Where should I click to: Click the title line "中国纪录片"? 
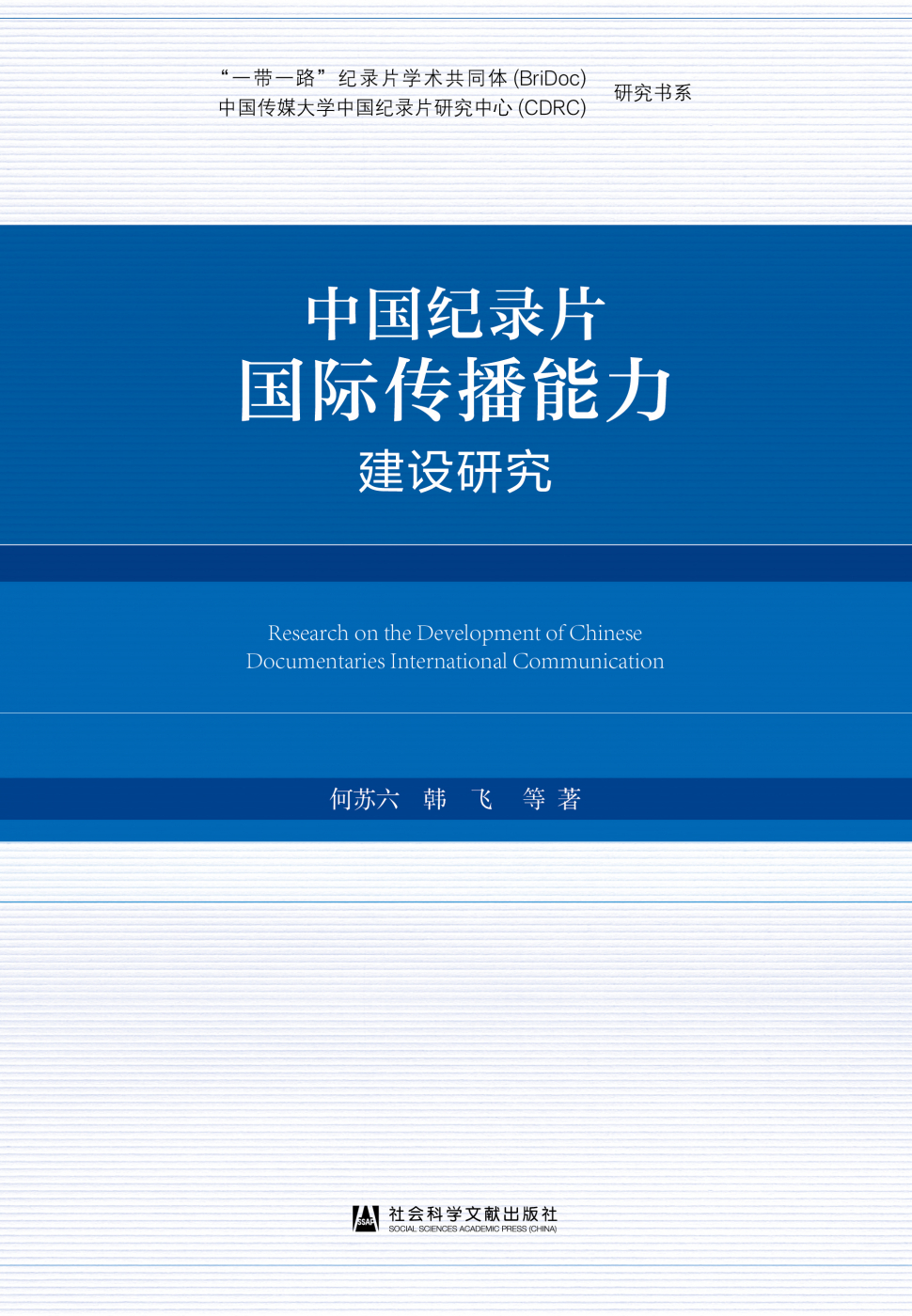click(455, 314)
